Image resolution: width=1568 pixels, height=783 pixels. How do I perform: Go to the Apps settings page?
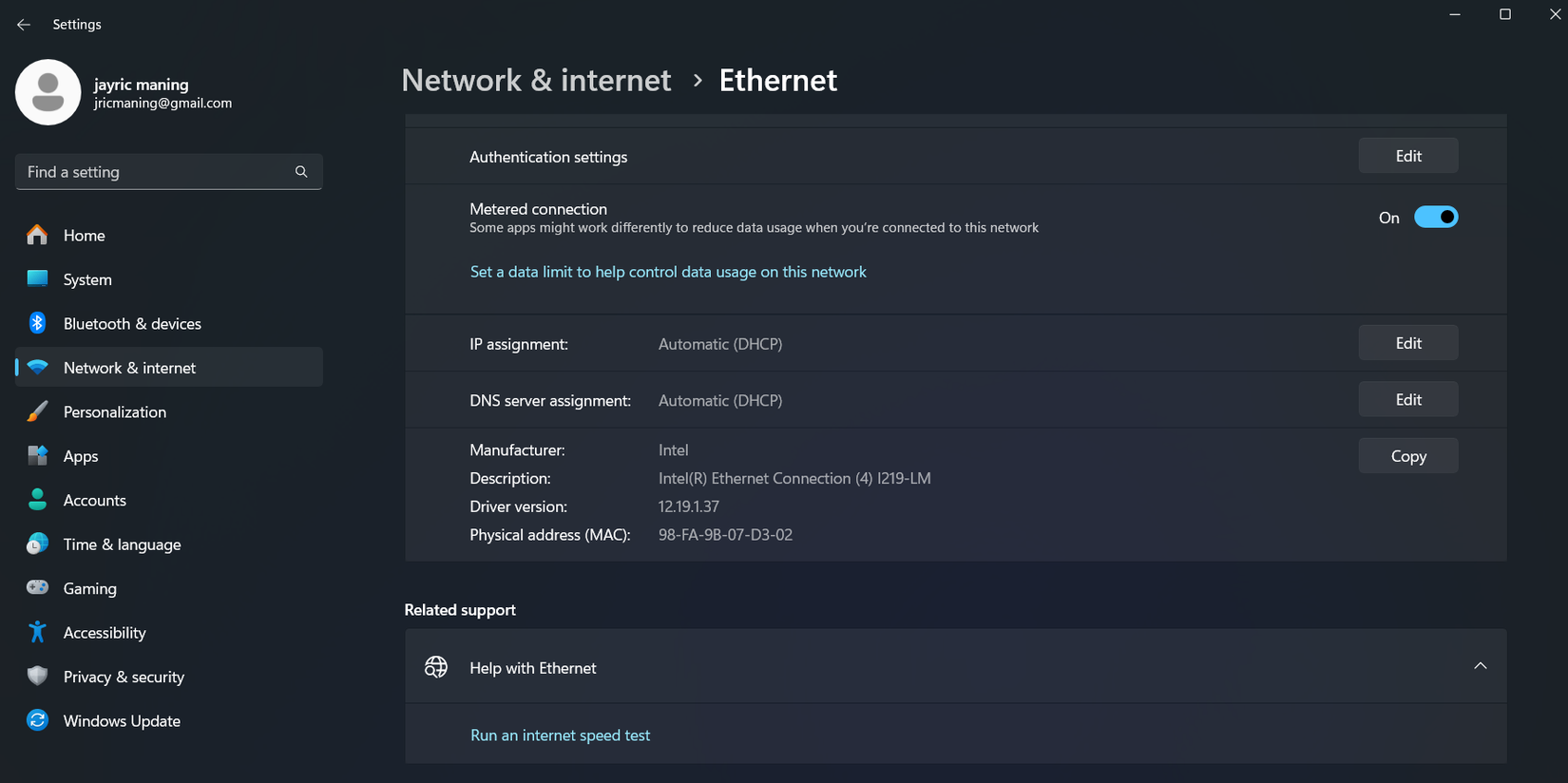(81, 456)
